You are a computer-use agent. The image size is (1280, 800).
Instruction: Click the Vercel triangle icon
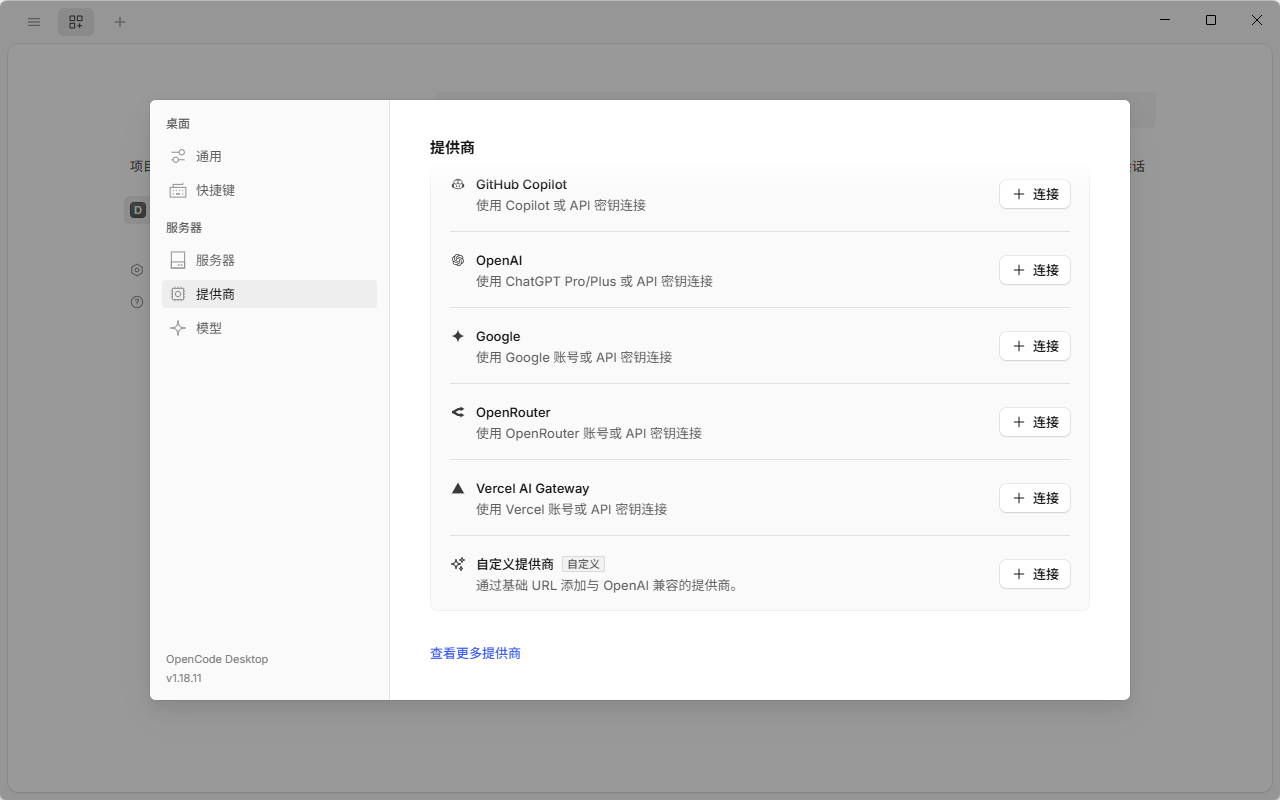[x=458, y=488]
